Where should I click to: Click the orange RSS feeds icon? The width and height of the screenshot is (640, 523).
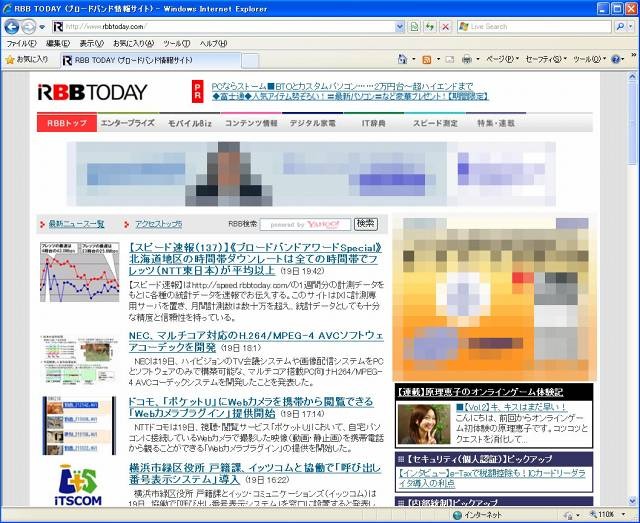point(427,60)
